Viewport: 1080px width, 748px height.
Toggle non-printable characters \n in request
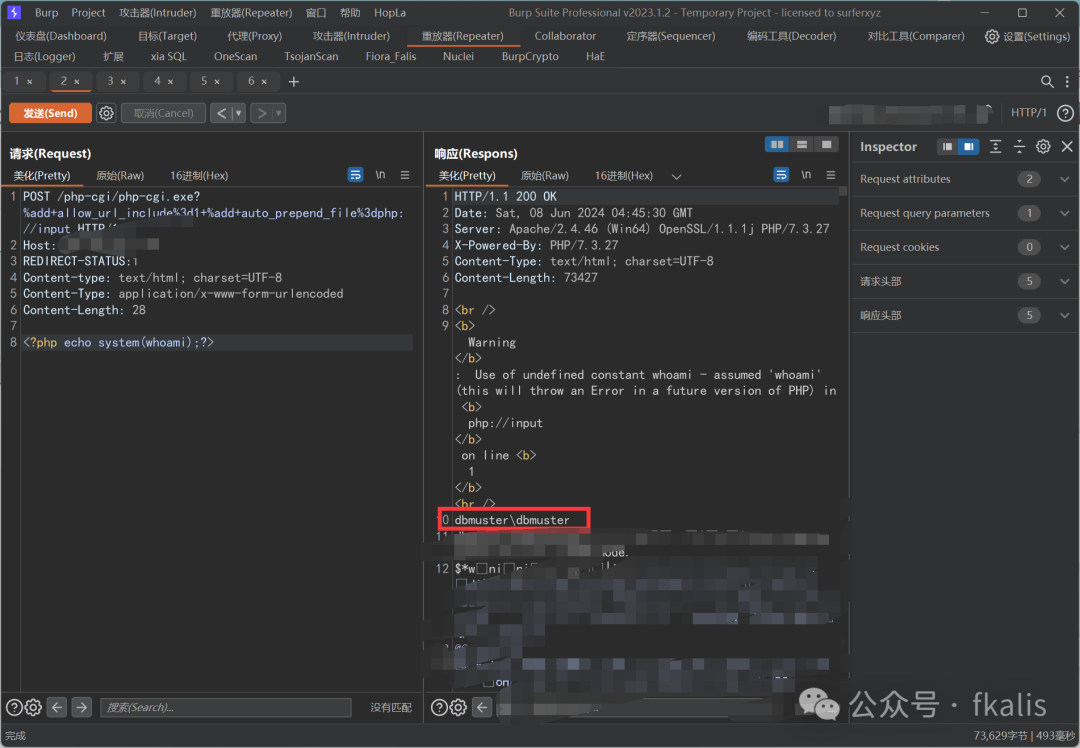[x=380, y=175]
